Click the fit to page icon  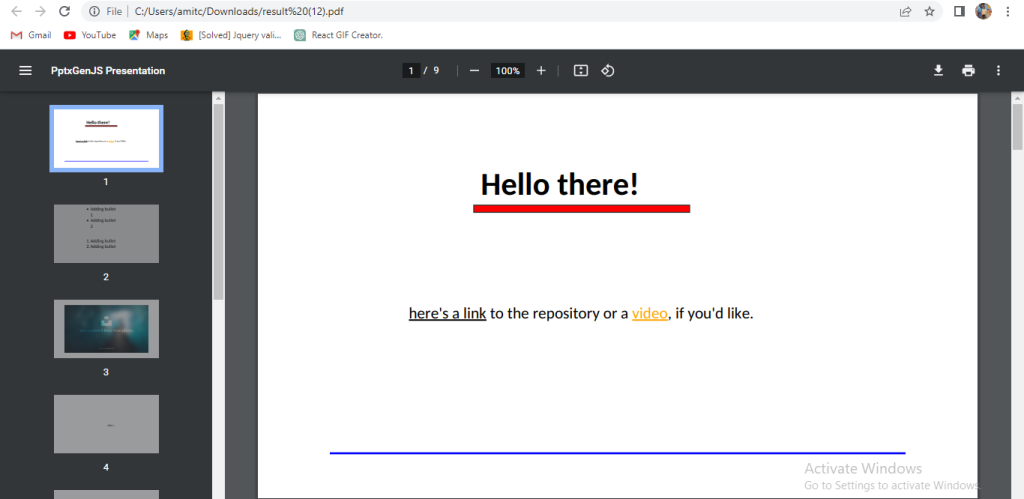tap(580, 71)
